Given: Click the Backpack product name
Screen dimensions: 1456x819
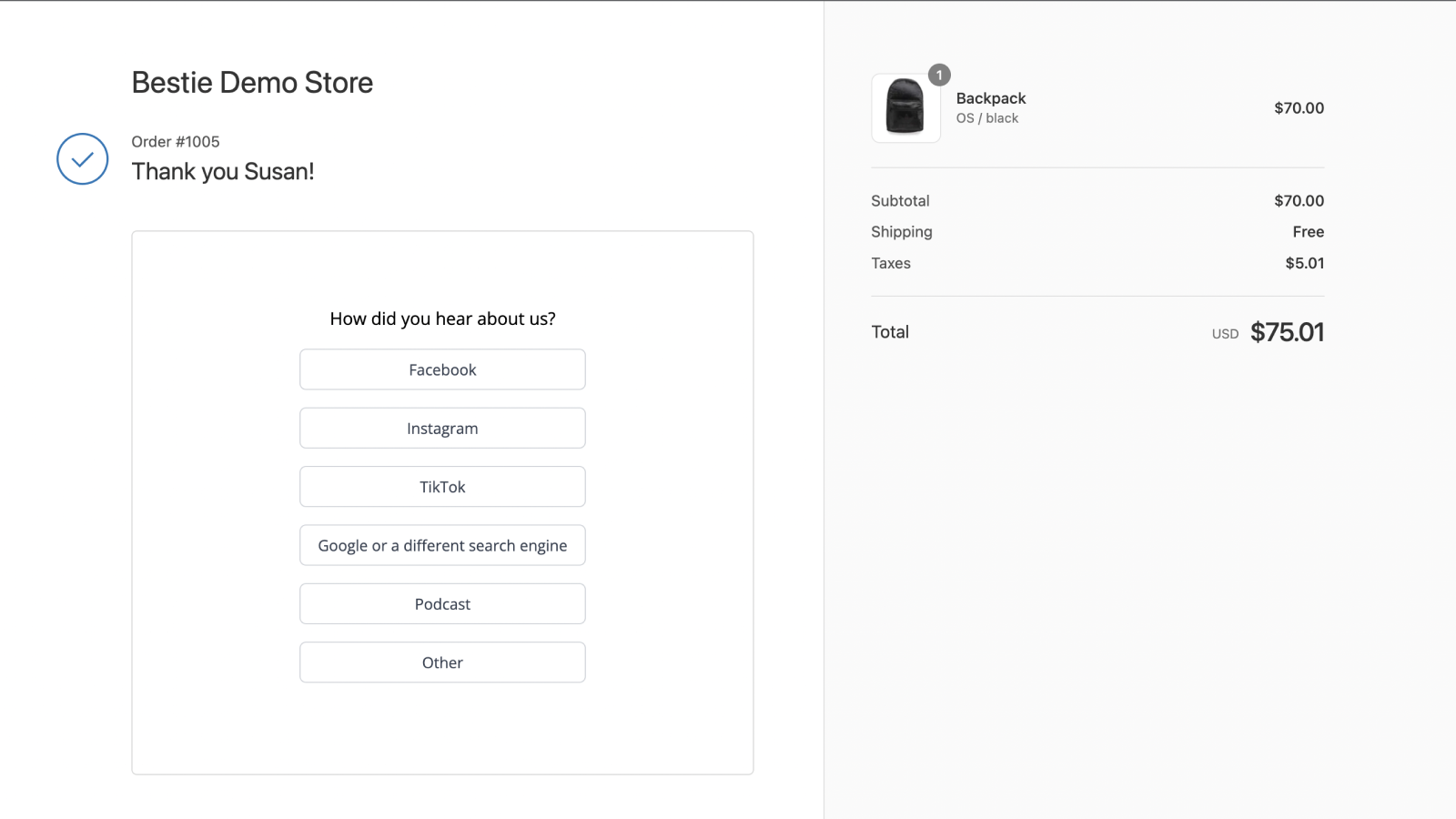Looking at the screenshot, I should coord(991,98).
